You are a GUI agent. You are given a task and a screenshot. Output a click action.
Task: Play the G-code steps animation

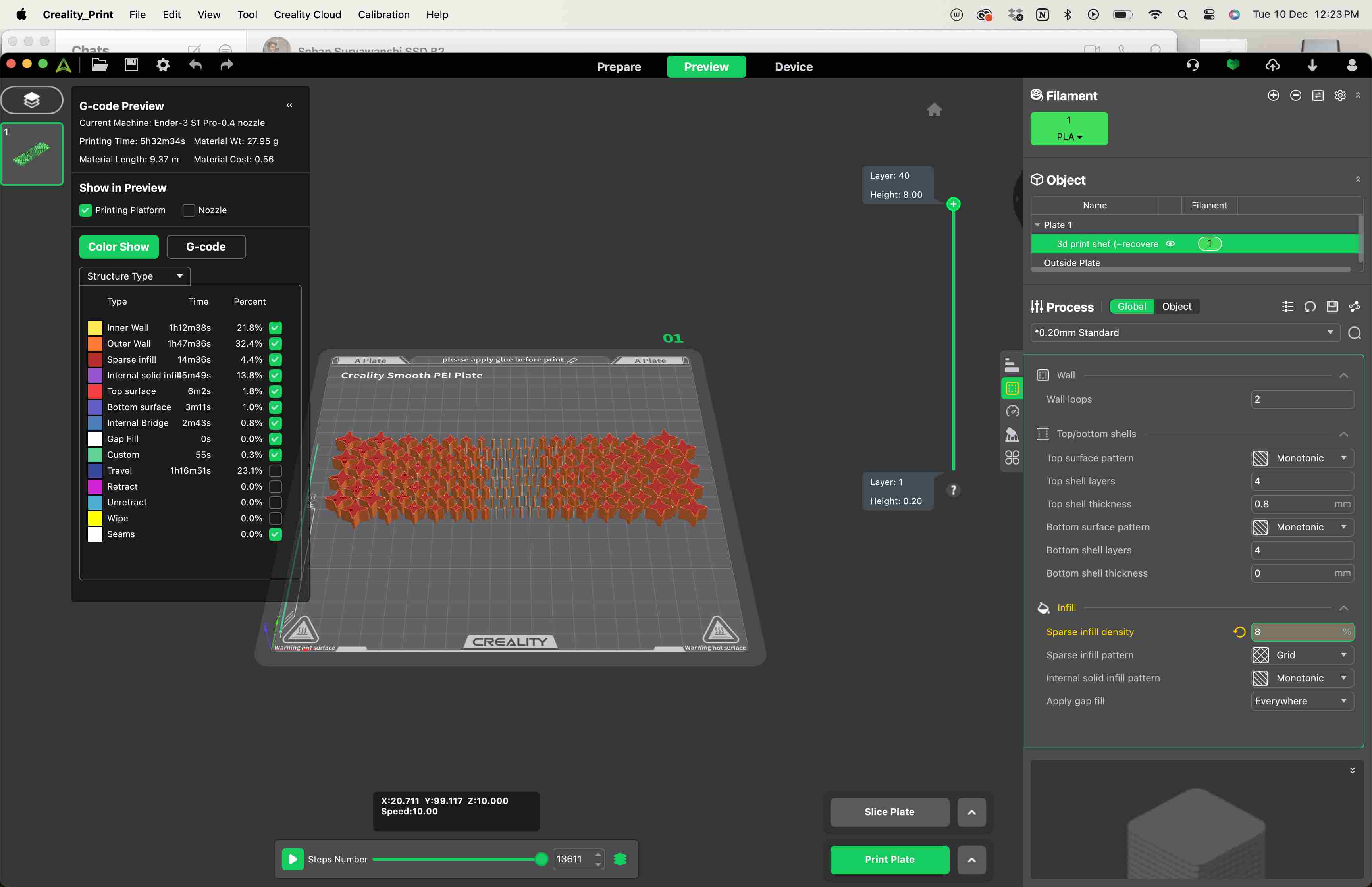point(293,859)
